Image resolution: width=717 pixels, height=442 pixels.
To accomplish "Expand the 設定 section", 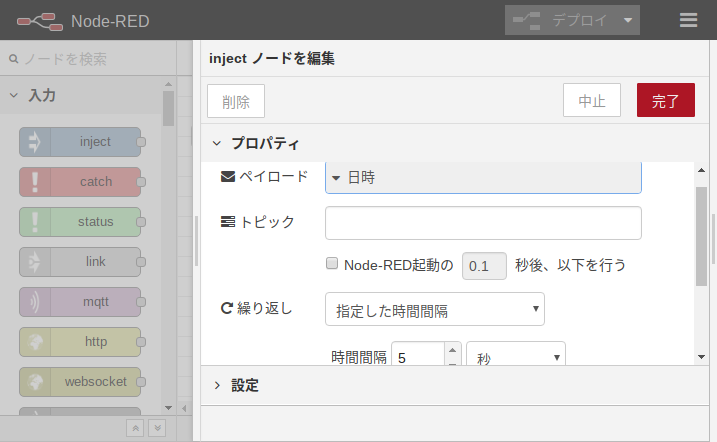I will (x=217, y=385).
